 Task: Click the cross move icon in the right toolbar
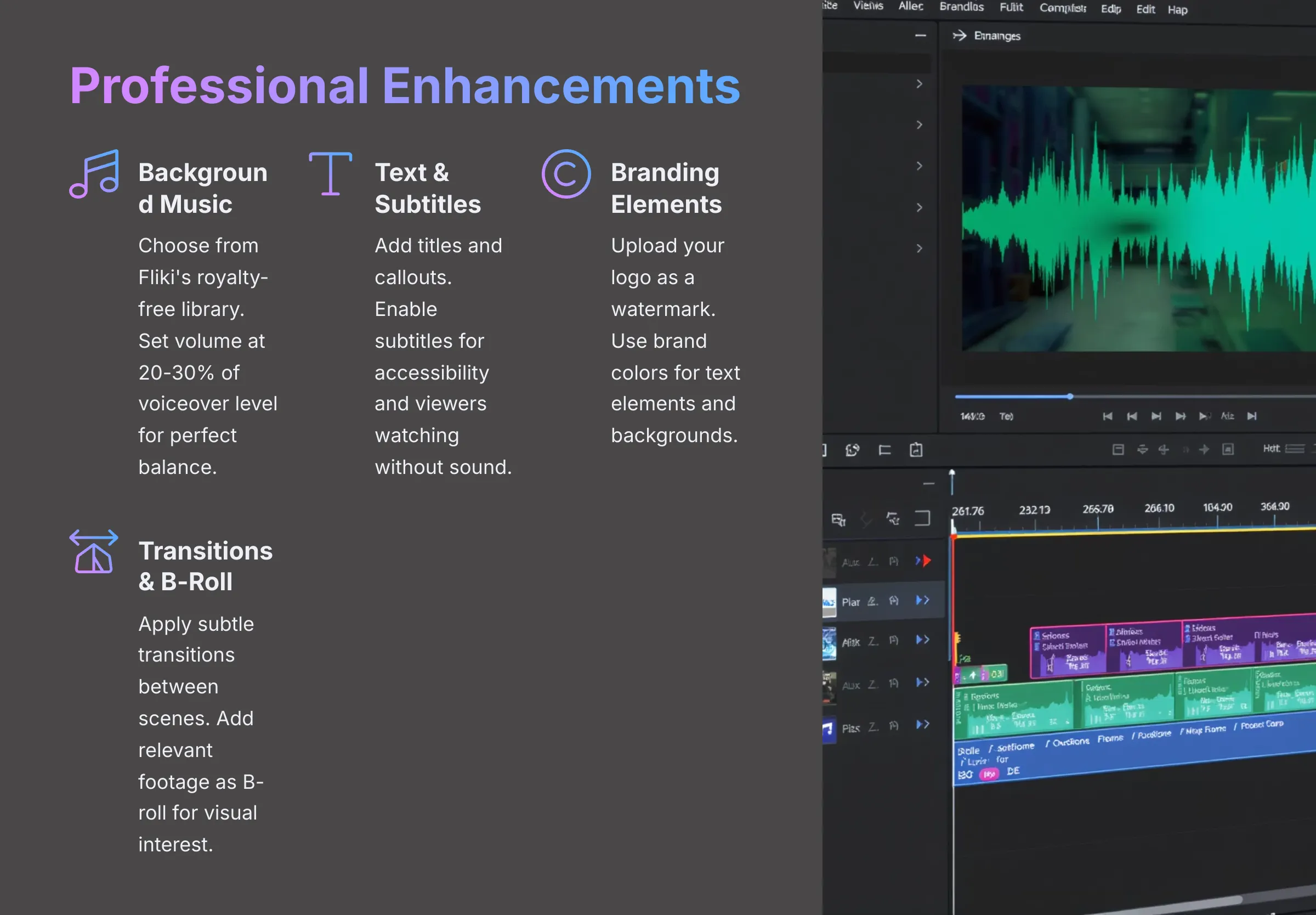(x=1164, y=449)
